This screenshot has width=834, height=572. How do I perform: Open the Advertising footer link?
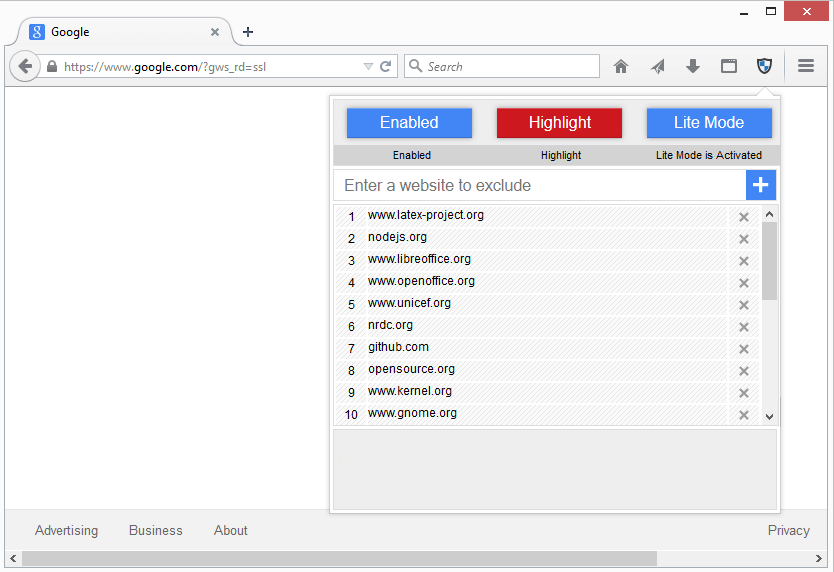click(66, 530)
